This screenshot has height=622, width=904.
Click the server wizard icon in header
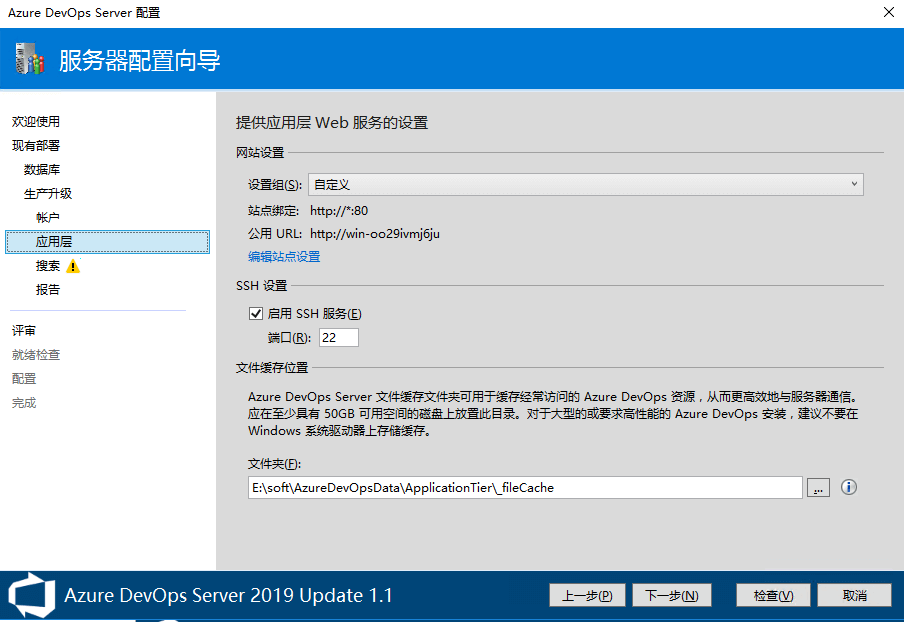coord(30,61)
